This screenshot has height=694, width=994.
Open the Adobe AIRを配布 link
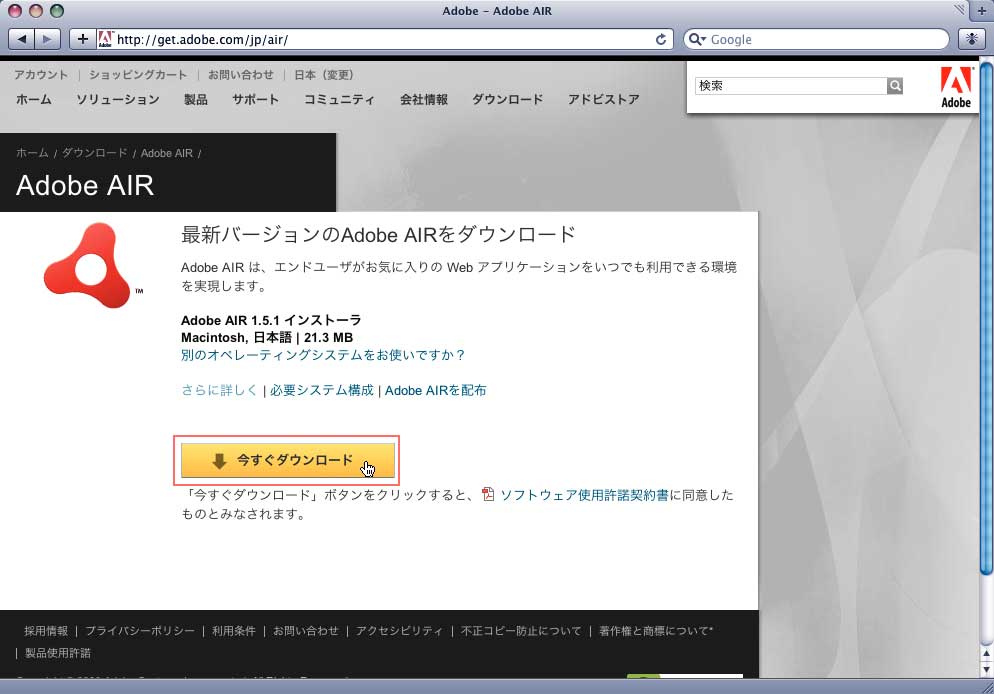[436, 390]
